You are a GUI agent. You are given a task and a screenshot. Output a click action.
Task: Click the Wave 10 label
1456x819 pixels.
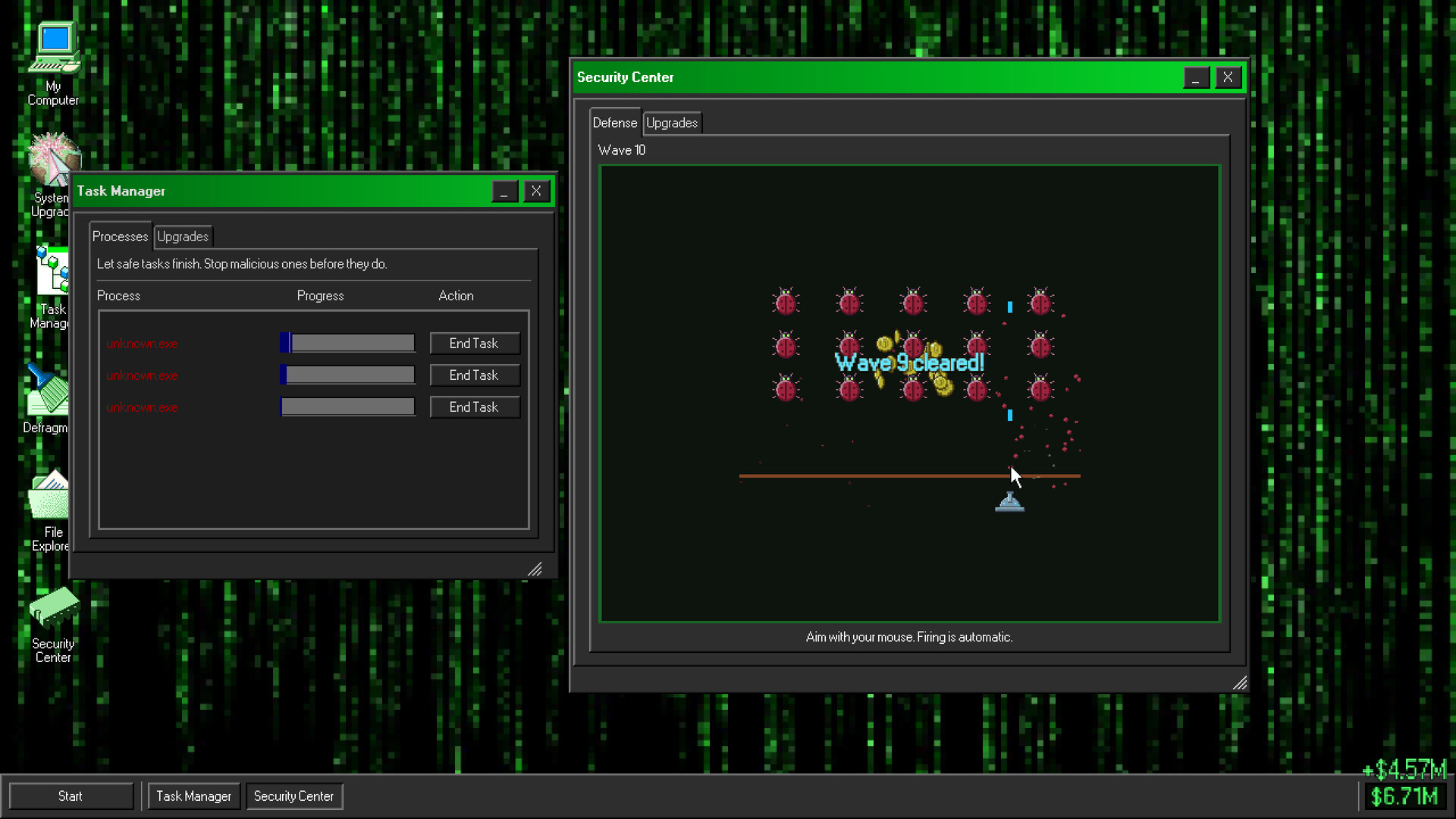tap(622, 150)
